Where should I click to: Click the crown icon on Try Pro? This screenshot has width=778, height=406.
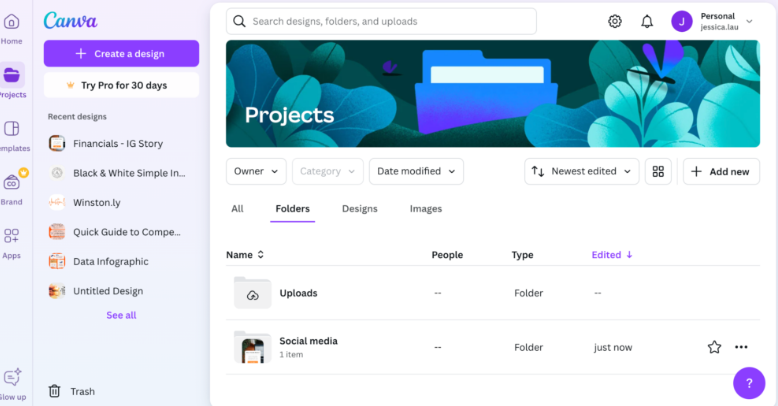click(70, 85)
